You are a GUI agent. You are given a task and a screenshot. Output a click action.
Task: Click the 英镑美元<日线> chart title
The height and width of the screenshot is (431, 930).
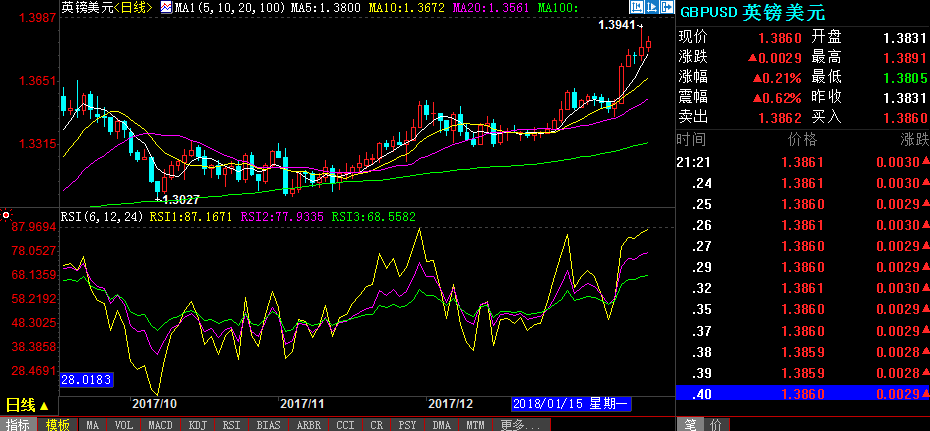tap(103, 8)
